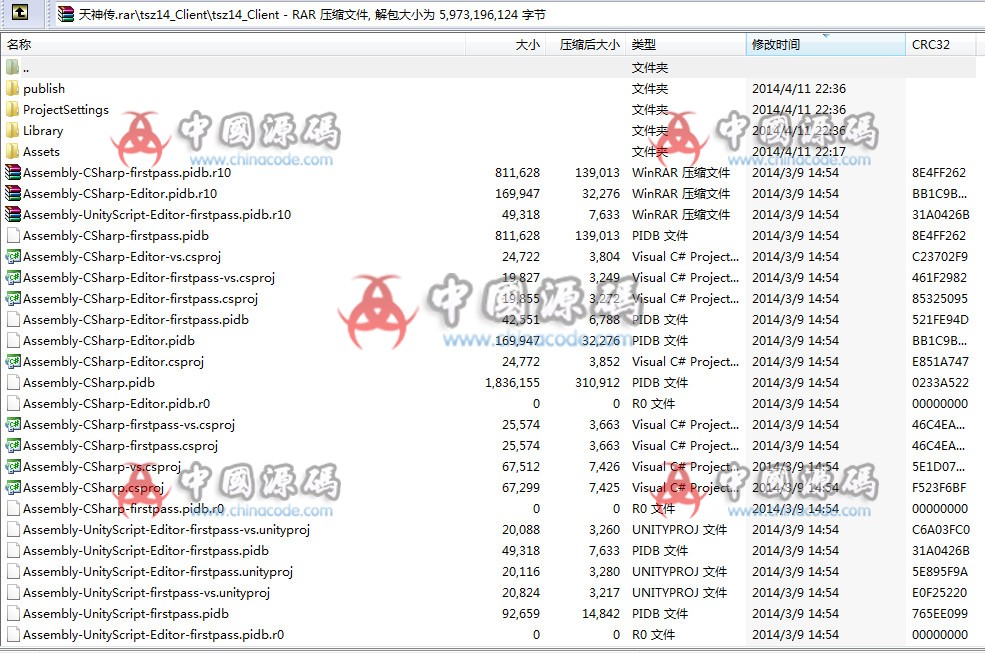This screenshot has width=985, height=653.
Task: Click the up-one-level navigation icon
Action: (x=22, y=14)
